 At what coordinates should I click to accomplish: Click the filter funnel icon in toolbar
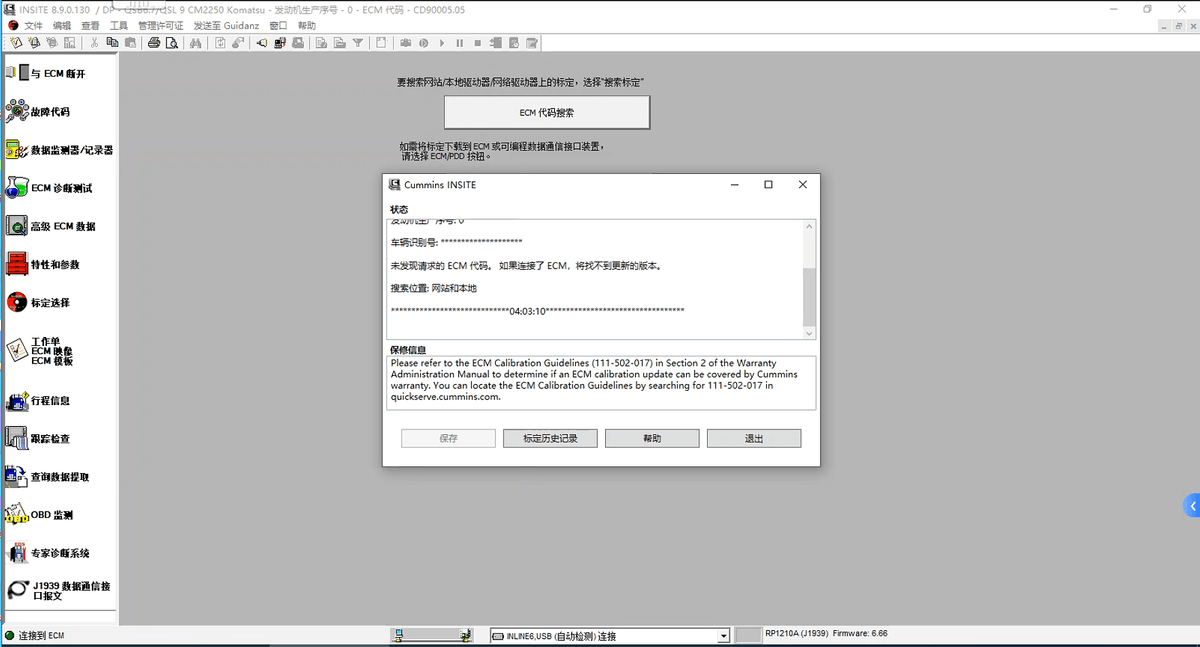(357, 43)
